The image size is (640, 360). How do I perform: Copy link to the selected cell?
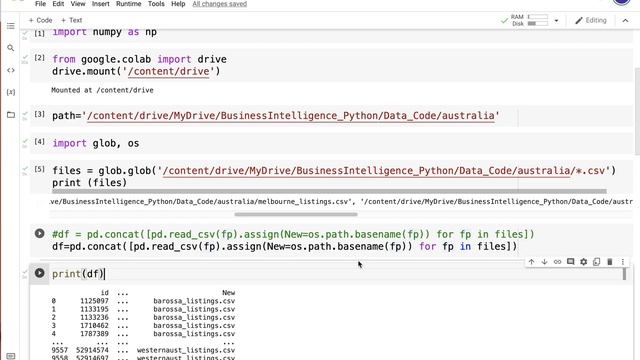click(x=557, y=262)
